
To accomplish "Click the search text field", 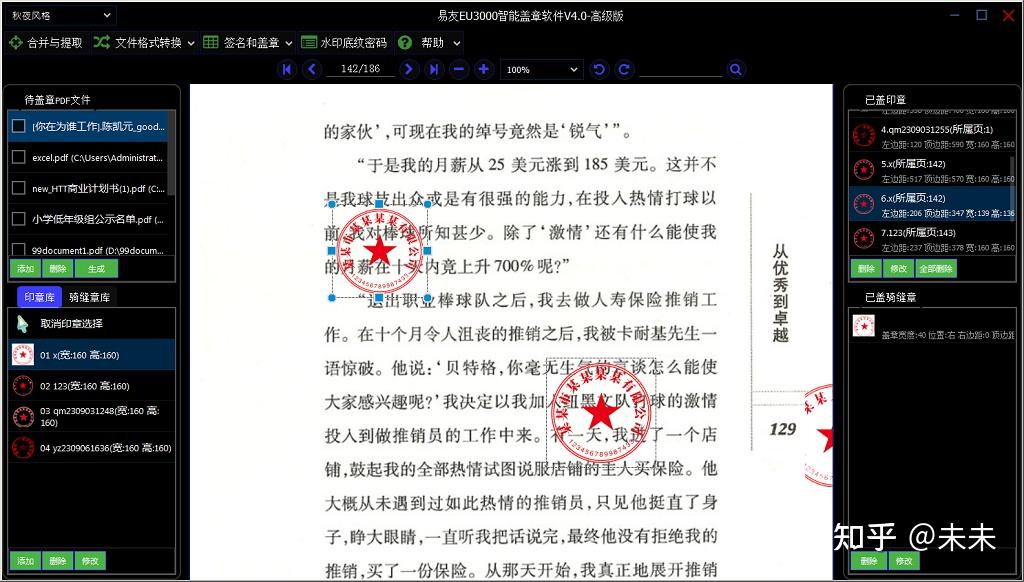I will click(x=680, y=69).
